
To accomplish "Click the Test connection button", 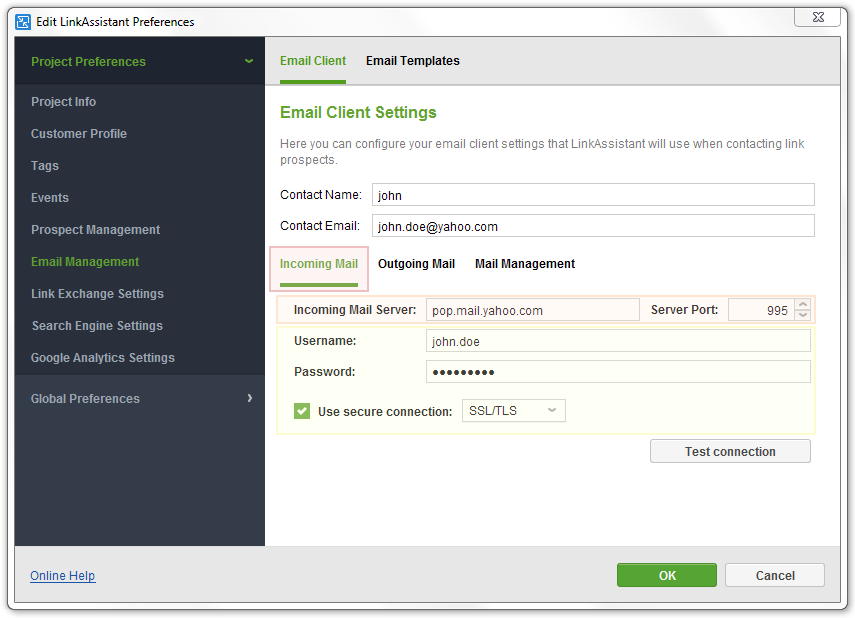I will 730,452.
